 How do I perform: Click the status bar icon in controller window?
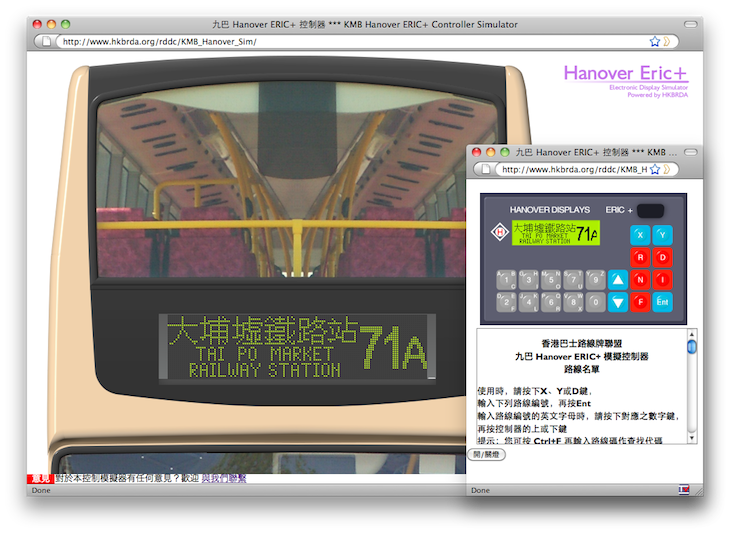[x=684, y=489]
